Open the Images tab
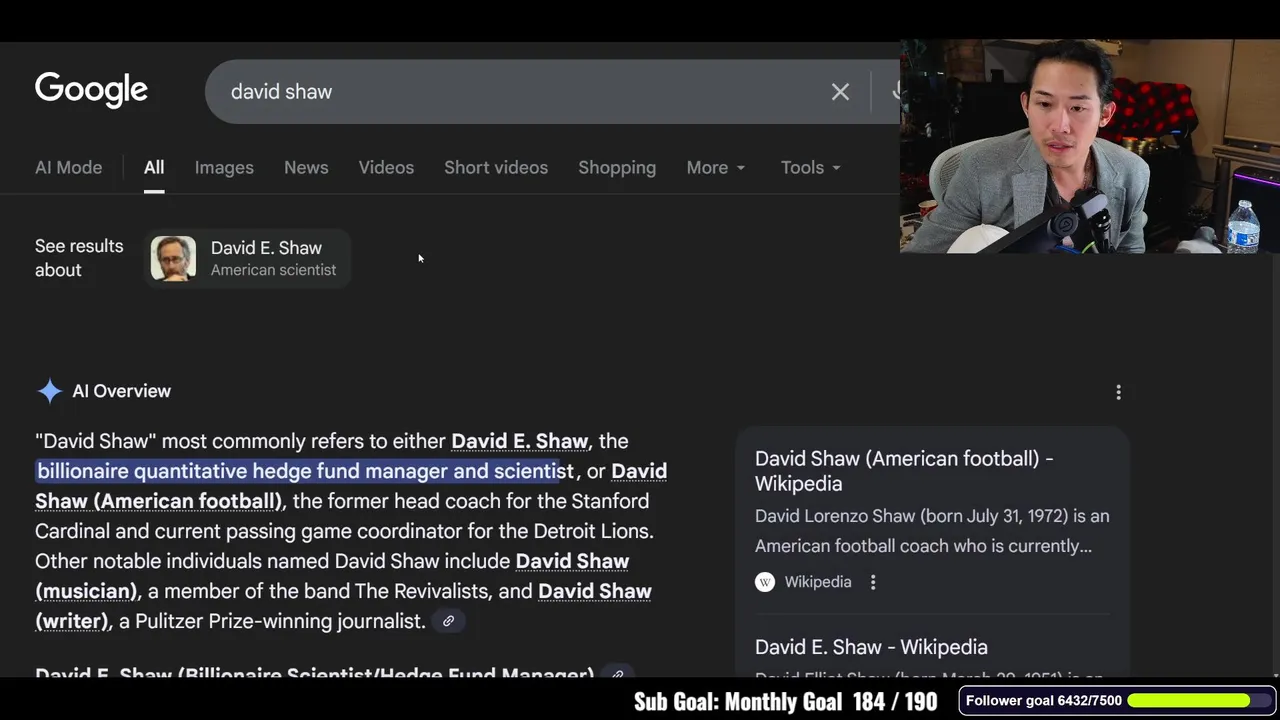 point(224,168)
